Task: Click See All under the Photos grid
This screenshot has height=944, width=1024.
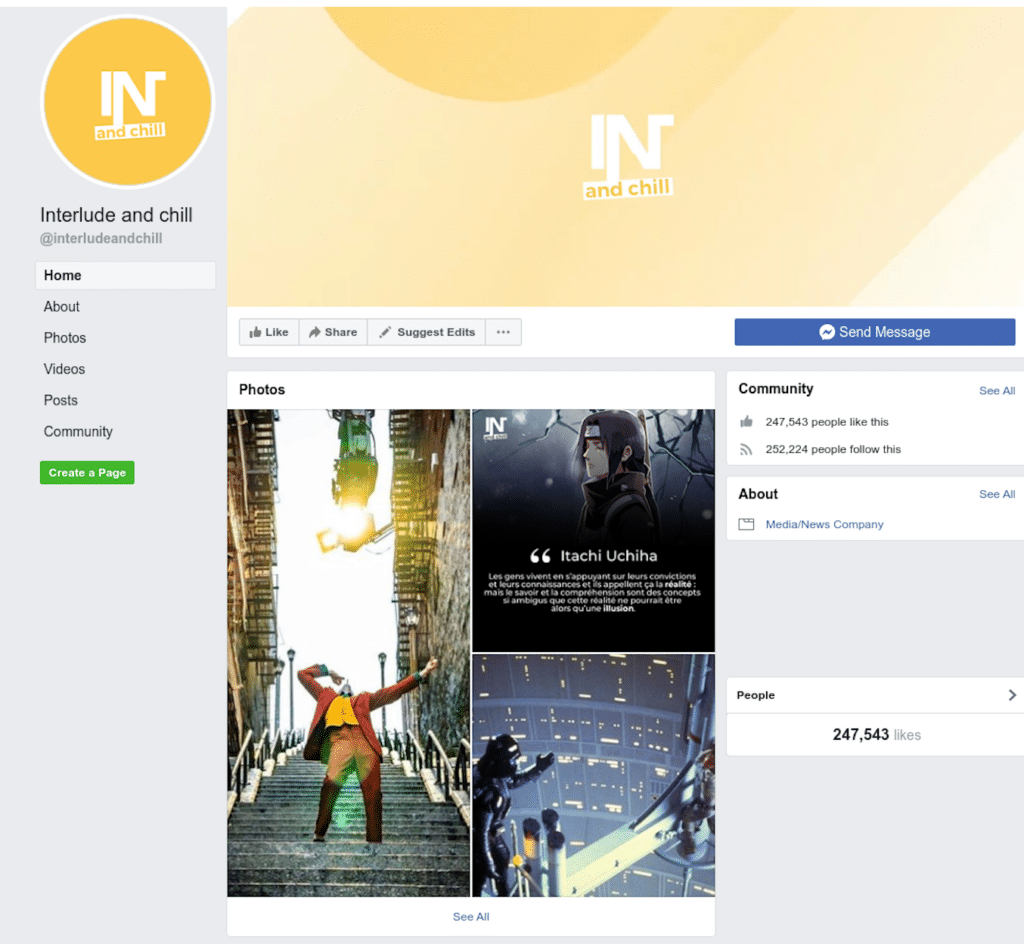Action: pos(471,916)
